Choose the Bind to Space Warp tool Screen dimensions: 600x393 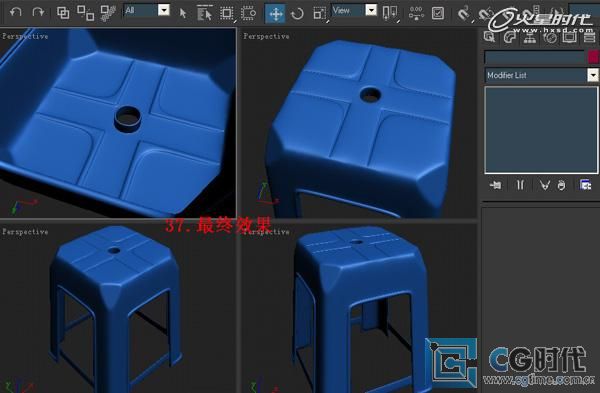point(108,13)
